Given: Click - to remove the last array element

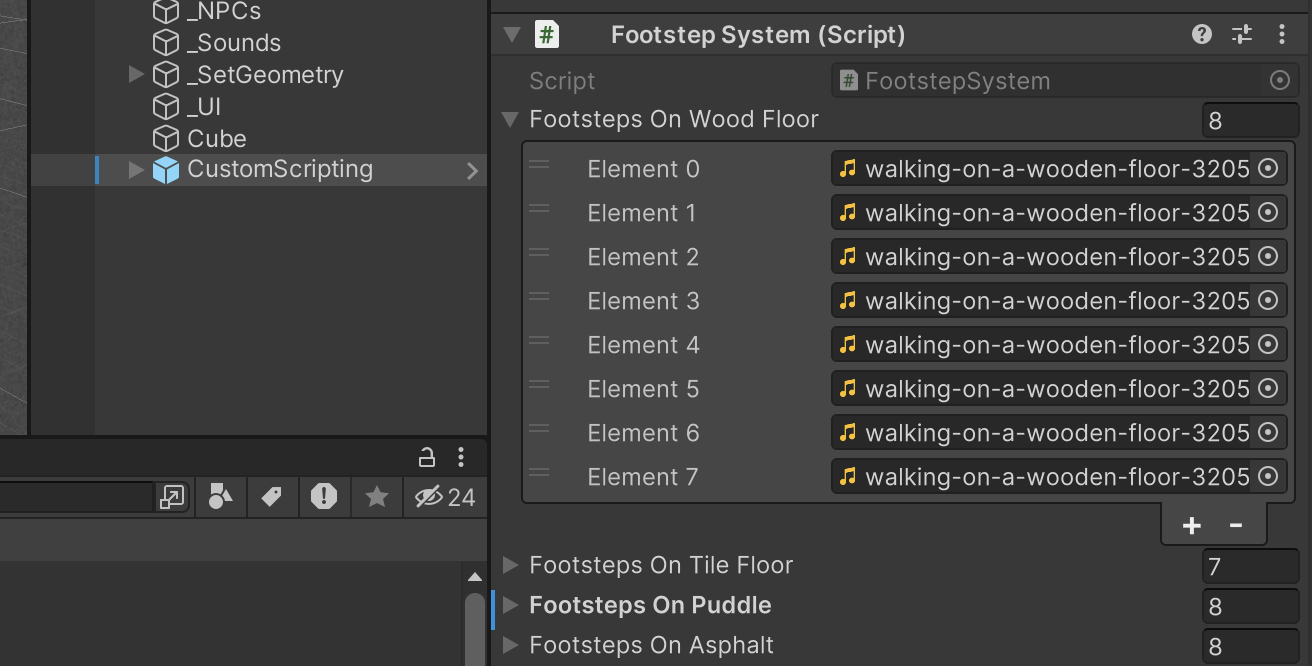Looking at the screenshot, I should point(1235,524).
